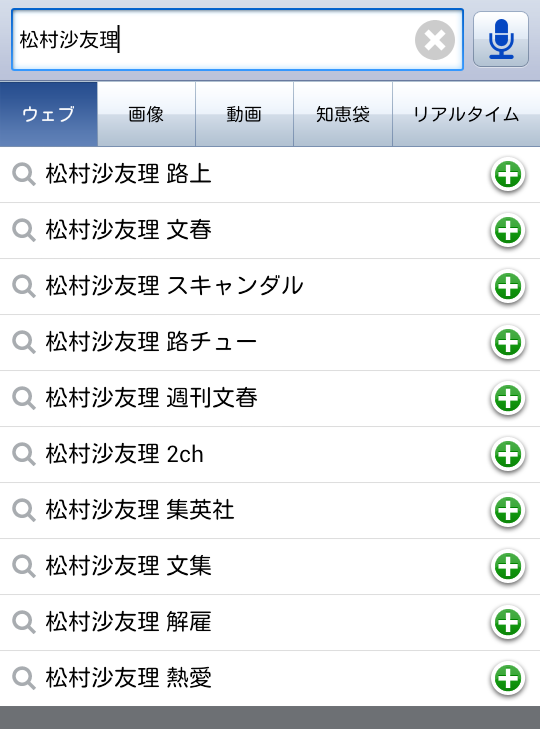Viewport: 540px width, 729px height.
Task: Switch to the 動画 tab
Action: coord(244,114)
